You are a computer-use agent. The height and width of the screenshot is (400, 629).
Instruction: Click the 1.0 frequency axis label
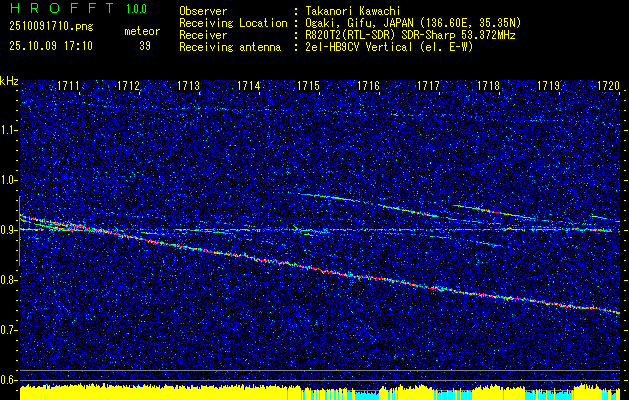coord(8,180)
